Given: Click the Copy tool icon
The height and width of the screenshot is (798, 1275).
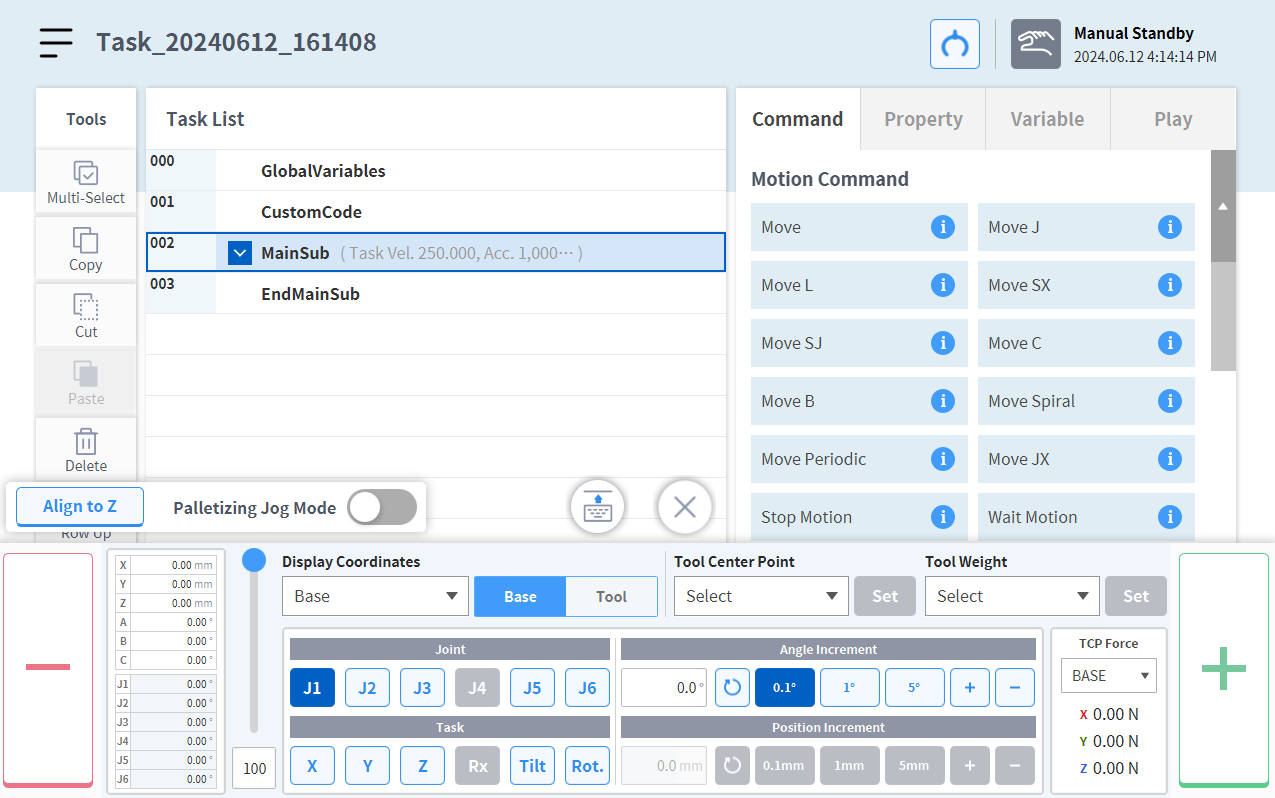Looking at the screenshot, I should [86, 240].
